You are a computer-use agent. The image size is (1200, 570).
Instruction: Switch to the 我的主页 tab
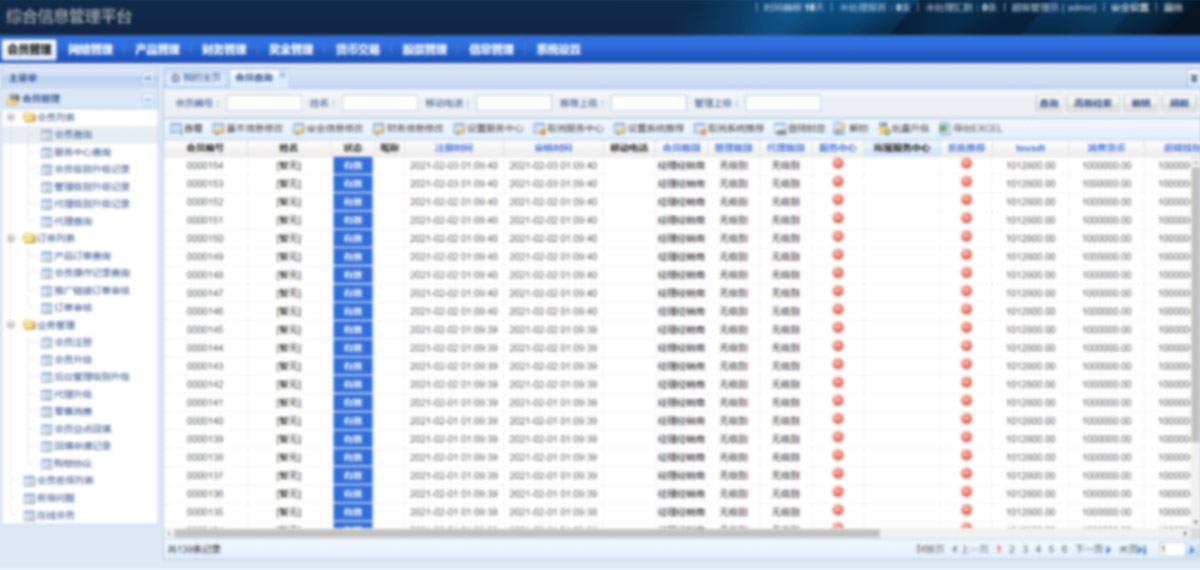tap(195, 77)
